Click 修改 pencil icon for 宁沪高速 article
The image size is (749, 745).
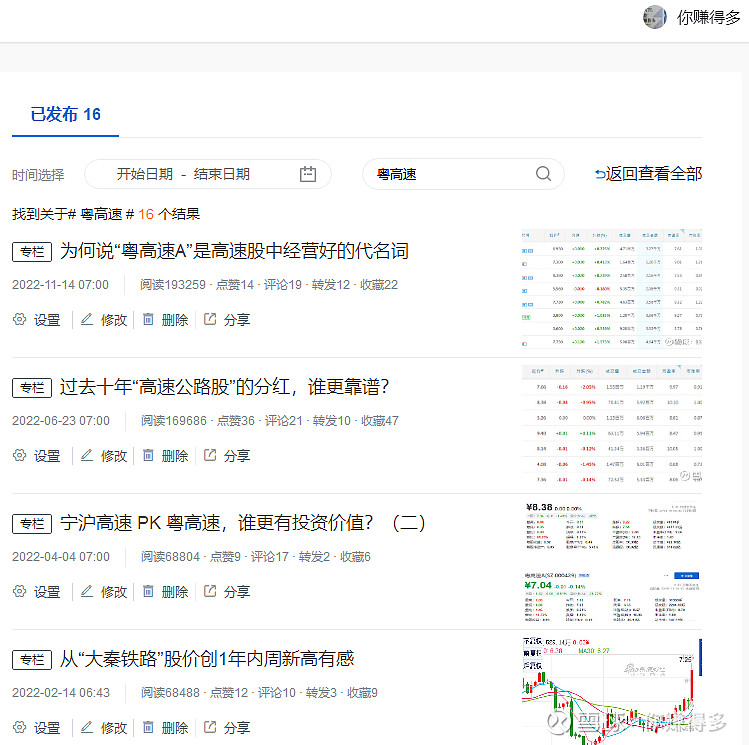pyautogui.click(x=86, y=591)
